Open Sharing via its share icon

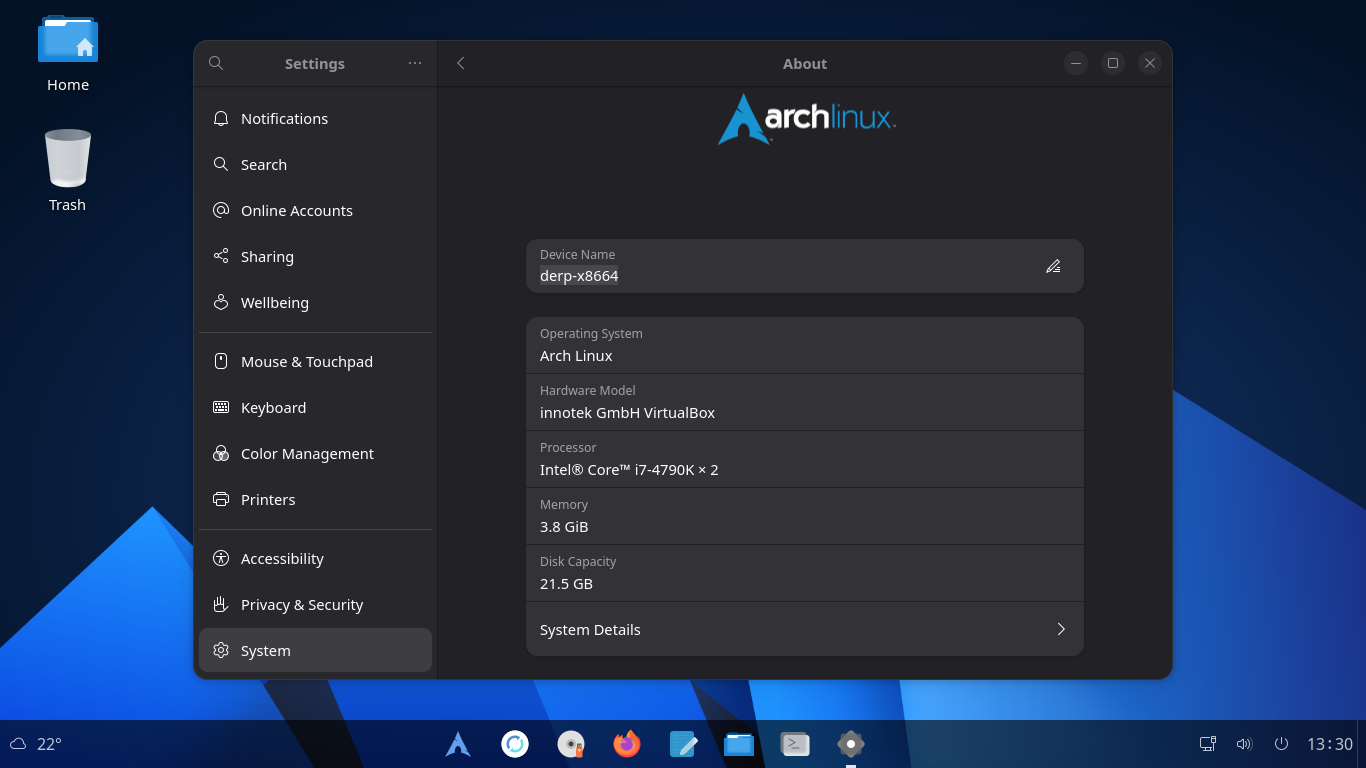(x=221, y=256)
